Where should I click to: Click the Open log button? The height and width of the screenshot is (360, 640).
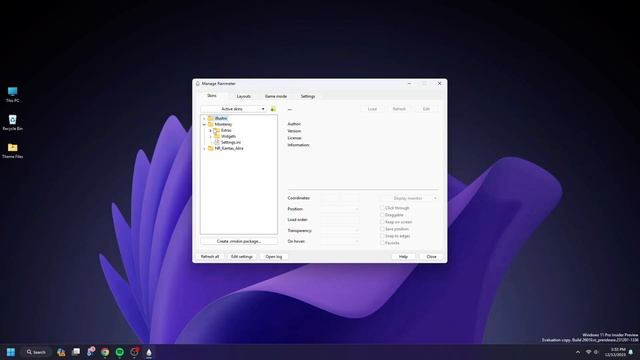[274, 256]
